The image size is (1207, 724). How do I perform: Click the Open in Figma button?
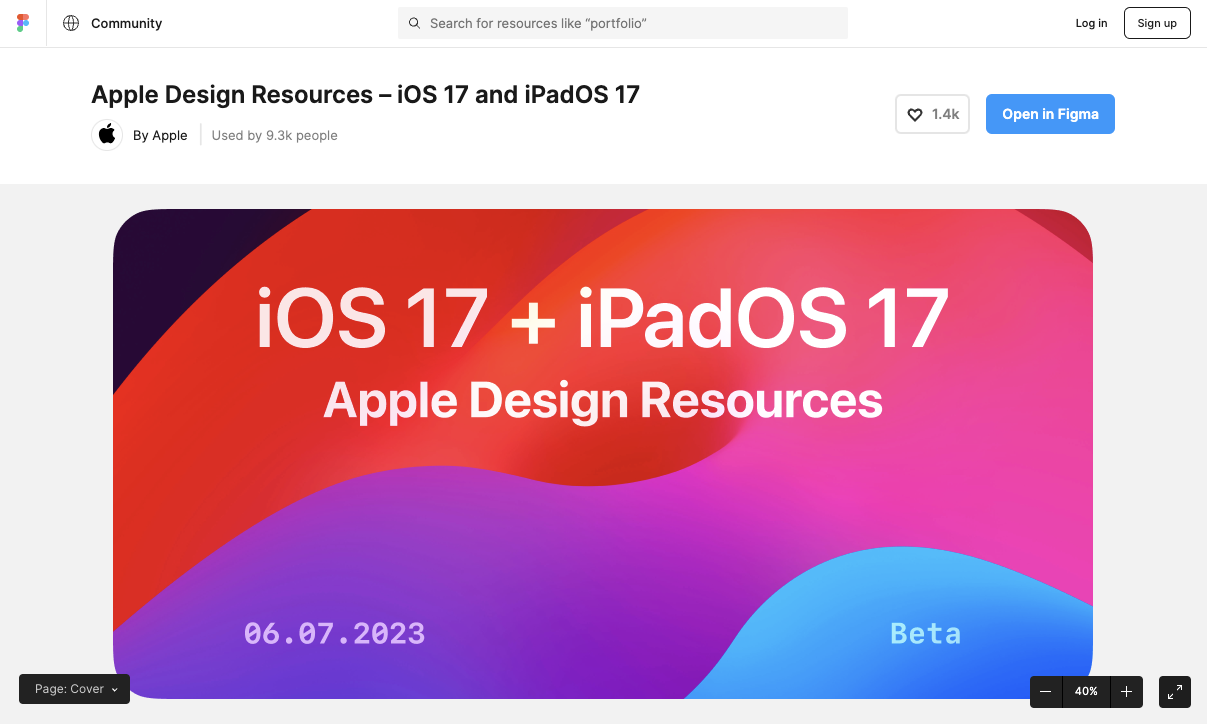point(1050,114)
